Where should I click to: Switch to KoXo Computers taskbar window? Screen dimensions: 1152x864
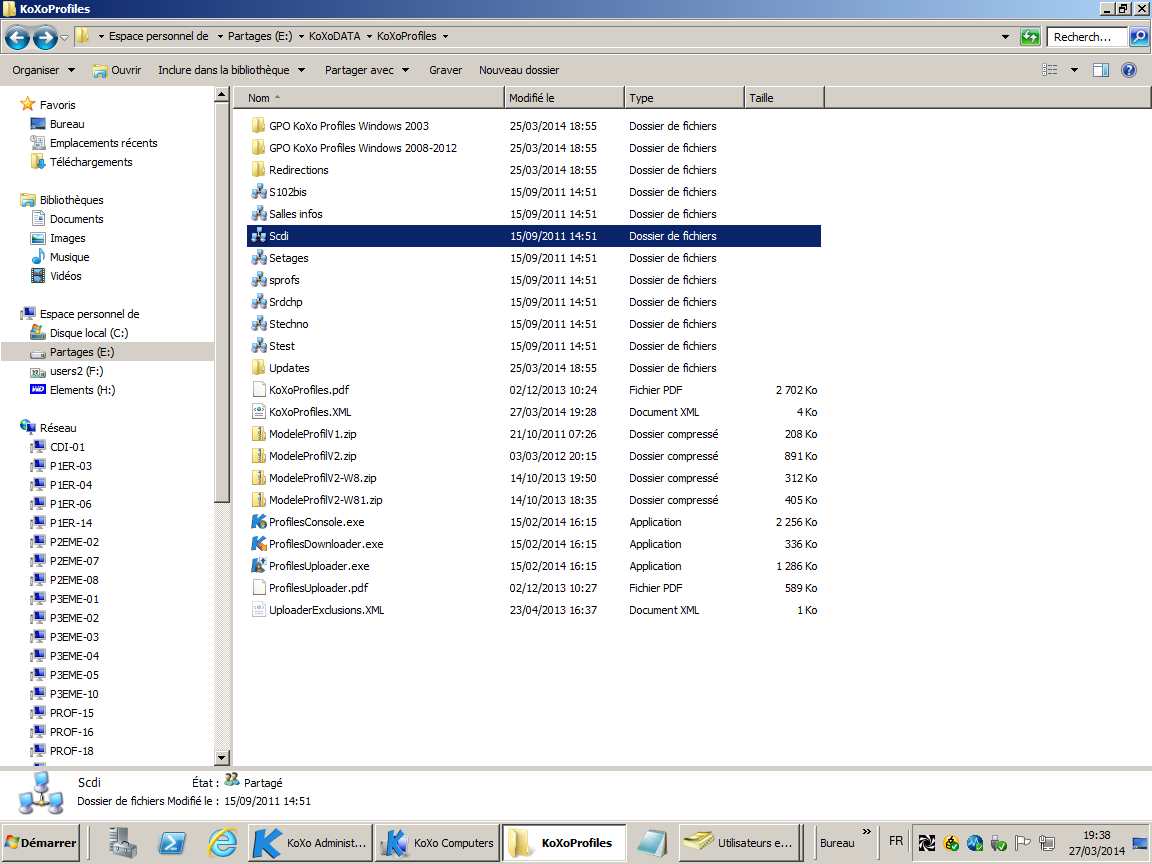pyautogui.click(x=438, y=843)
